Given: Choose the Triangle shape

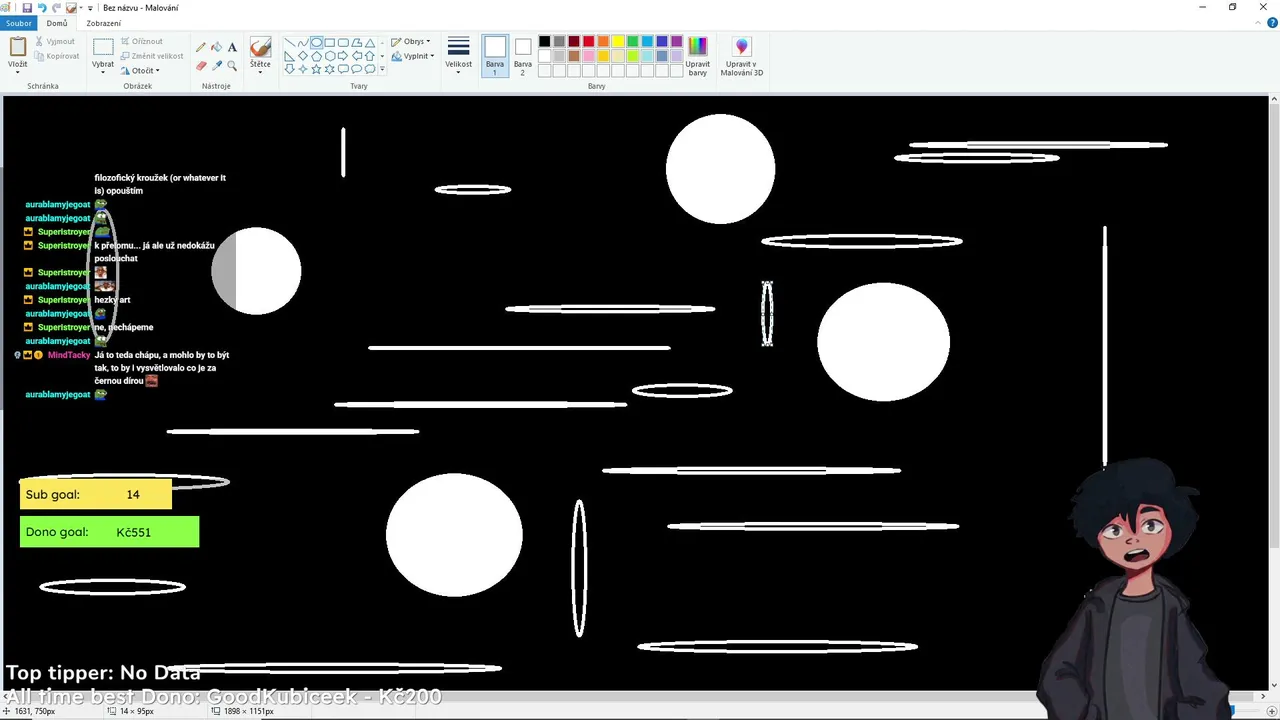Looking at the screenshot, I should (x=369, y=43).
